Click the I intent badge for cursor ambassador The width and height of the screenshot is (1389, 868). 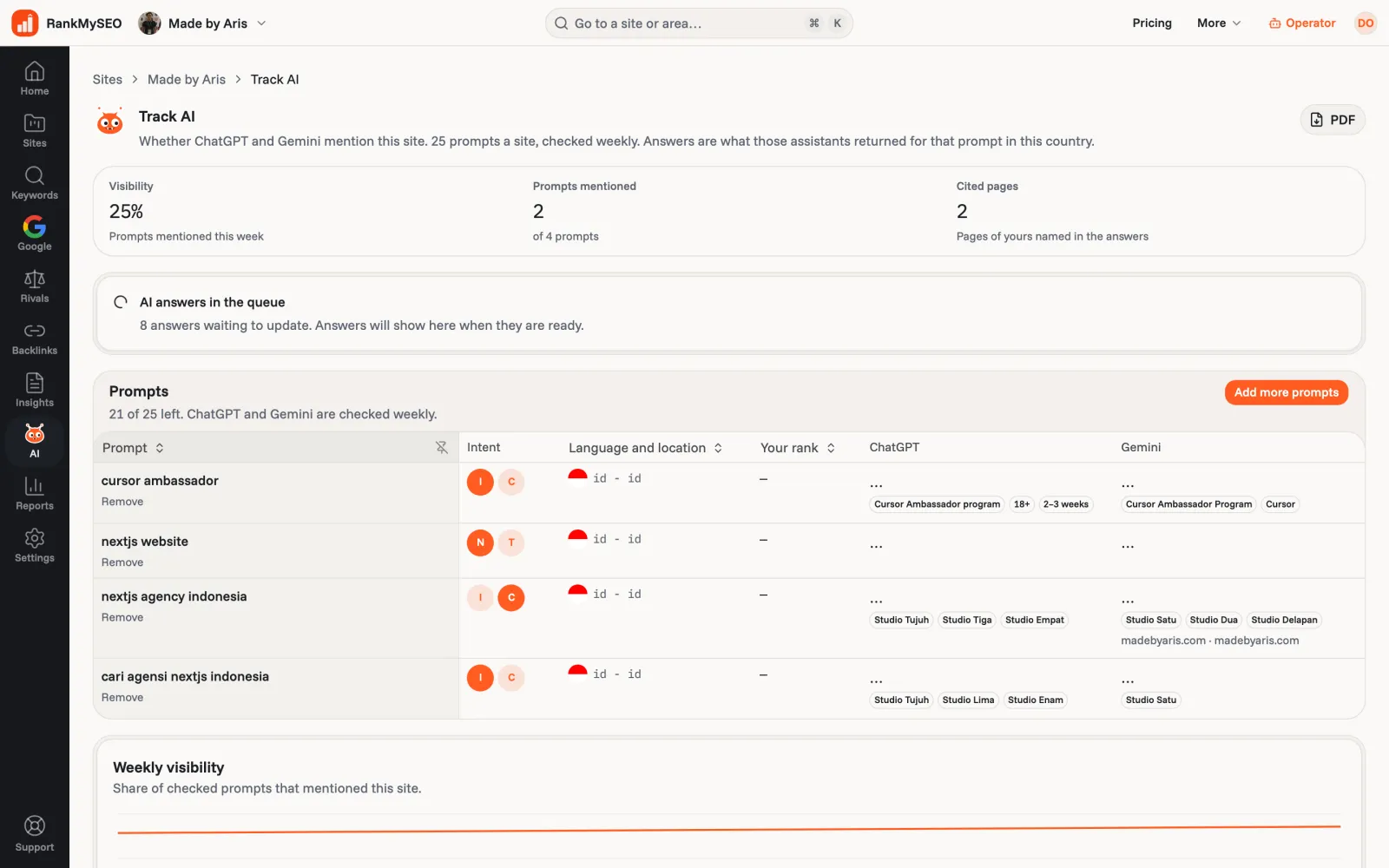tap(480, 482)
